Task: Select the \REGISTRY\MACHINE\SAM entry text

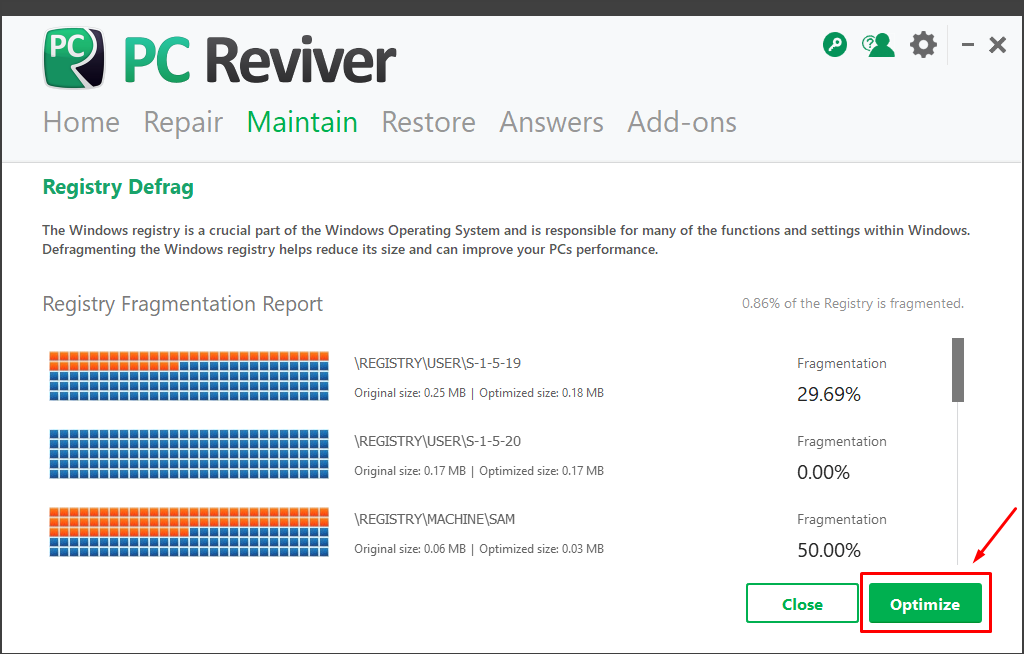Action: tap(435, 519)
